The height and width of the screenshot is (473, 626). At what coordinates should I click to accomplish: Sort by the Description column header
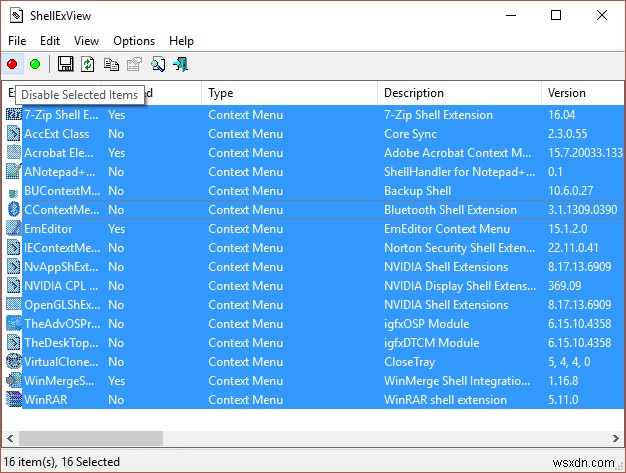459,93
